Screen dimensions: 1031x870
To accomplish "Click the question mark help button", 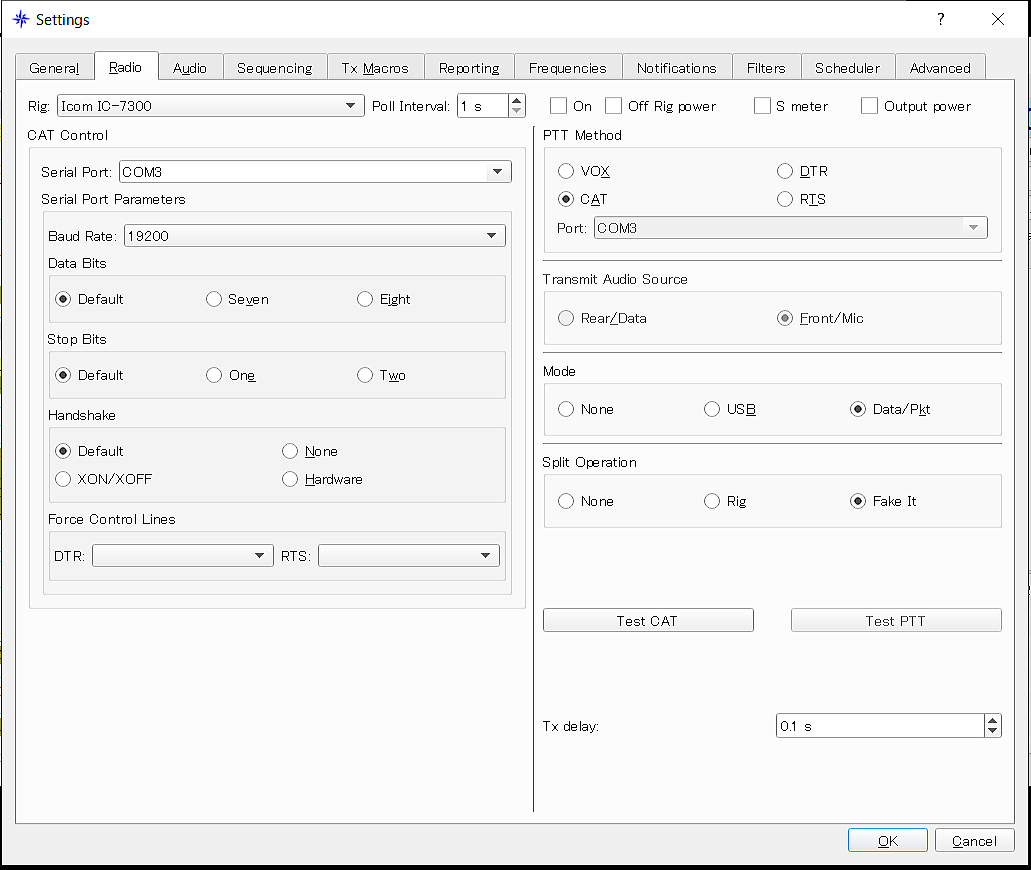I will 941,19.
